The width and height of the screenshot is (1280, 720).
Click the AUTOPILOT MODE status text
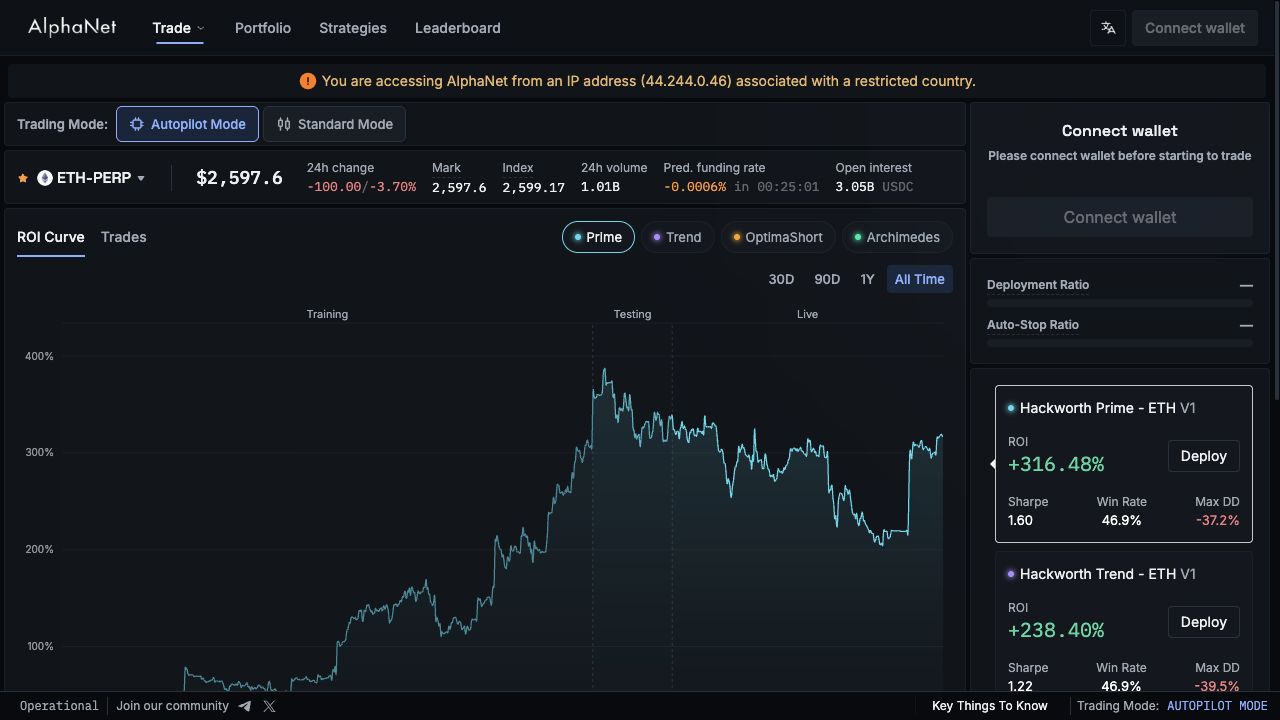click(1217, 706)
